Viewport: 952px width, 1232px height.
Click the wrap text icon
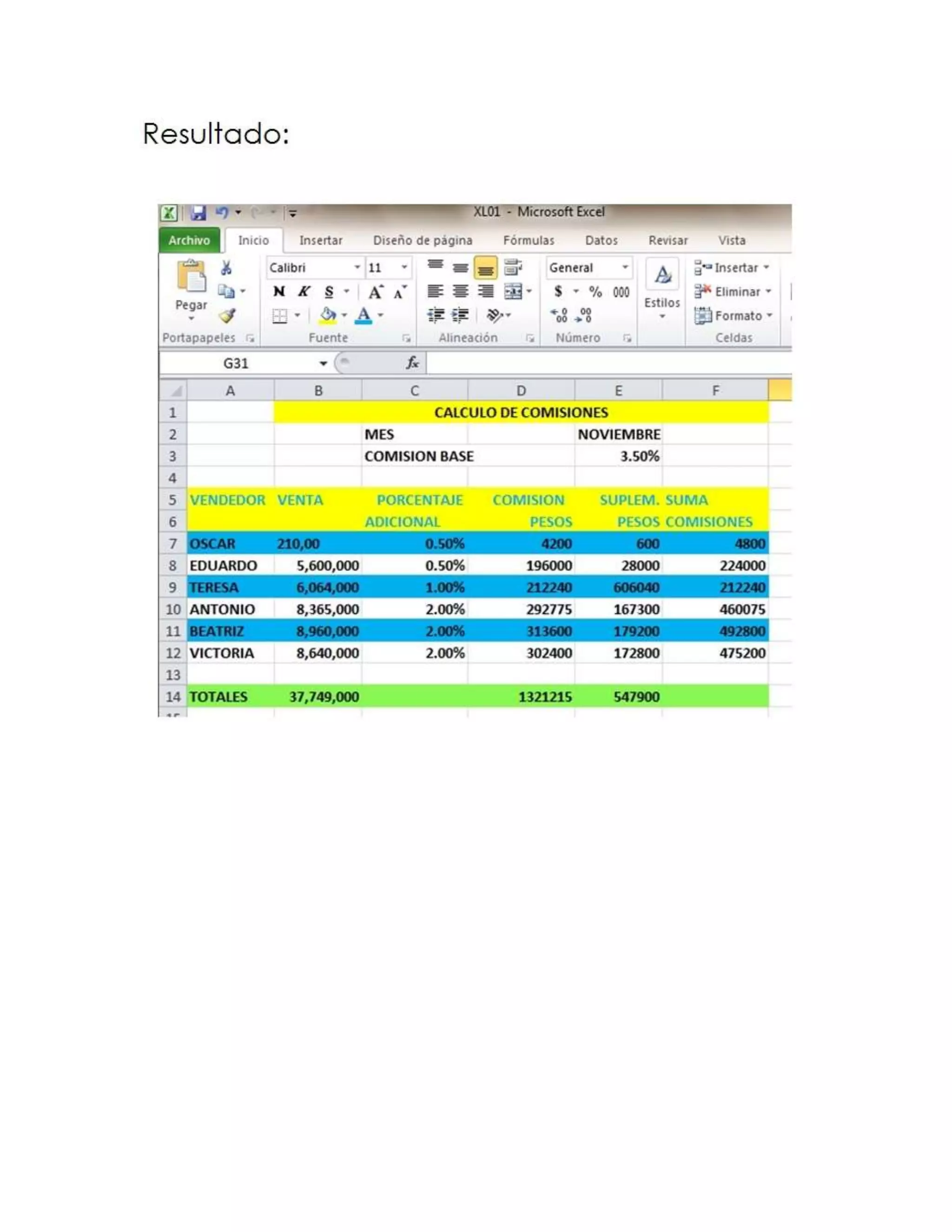[513, 267]
